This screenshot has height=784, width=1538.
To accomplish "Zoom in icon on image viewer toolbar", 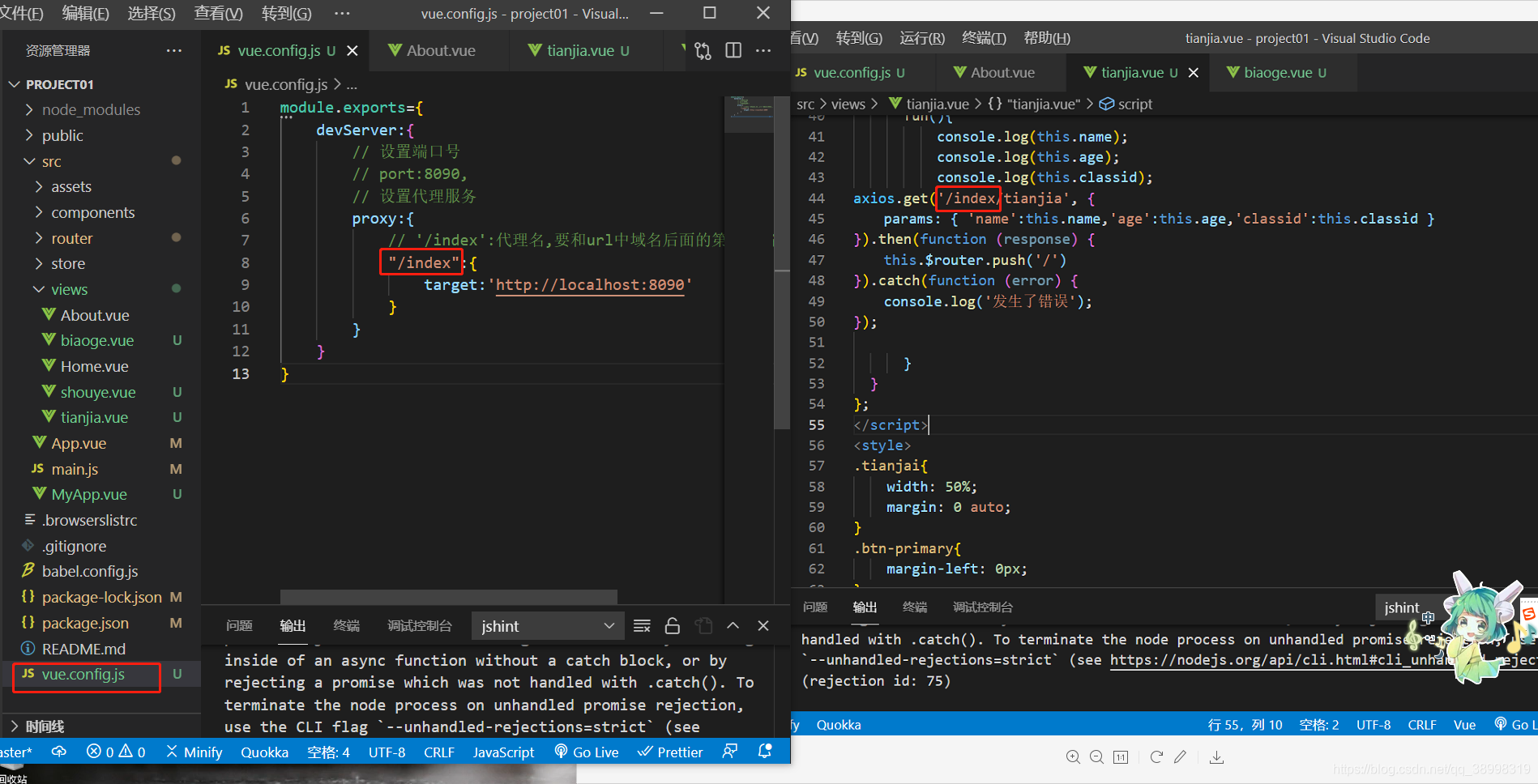I will click(x=1073, y=756).
